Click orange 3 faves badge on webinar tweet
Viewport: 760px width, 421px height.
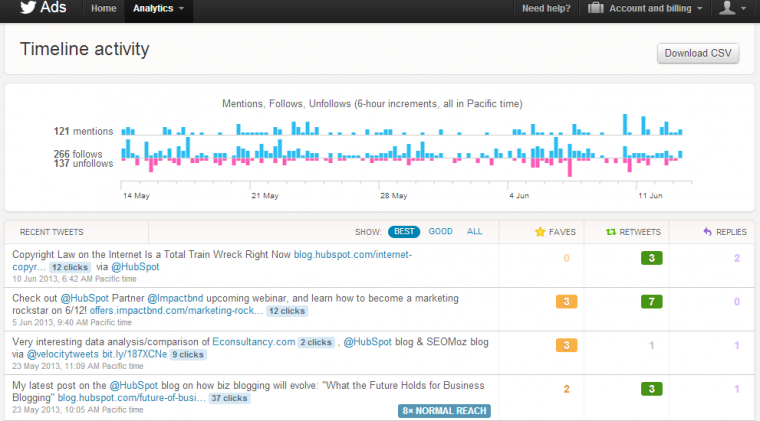[x=566, y=302]
